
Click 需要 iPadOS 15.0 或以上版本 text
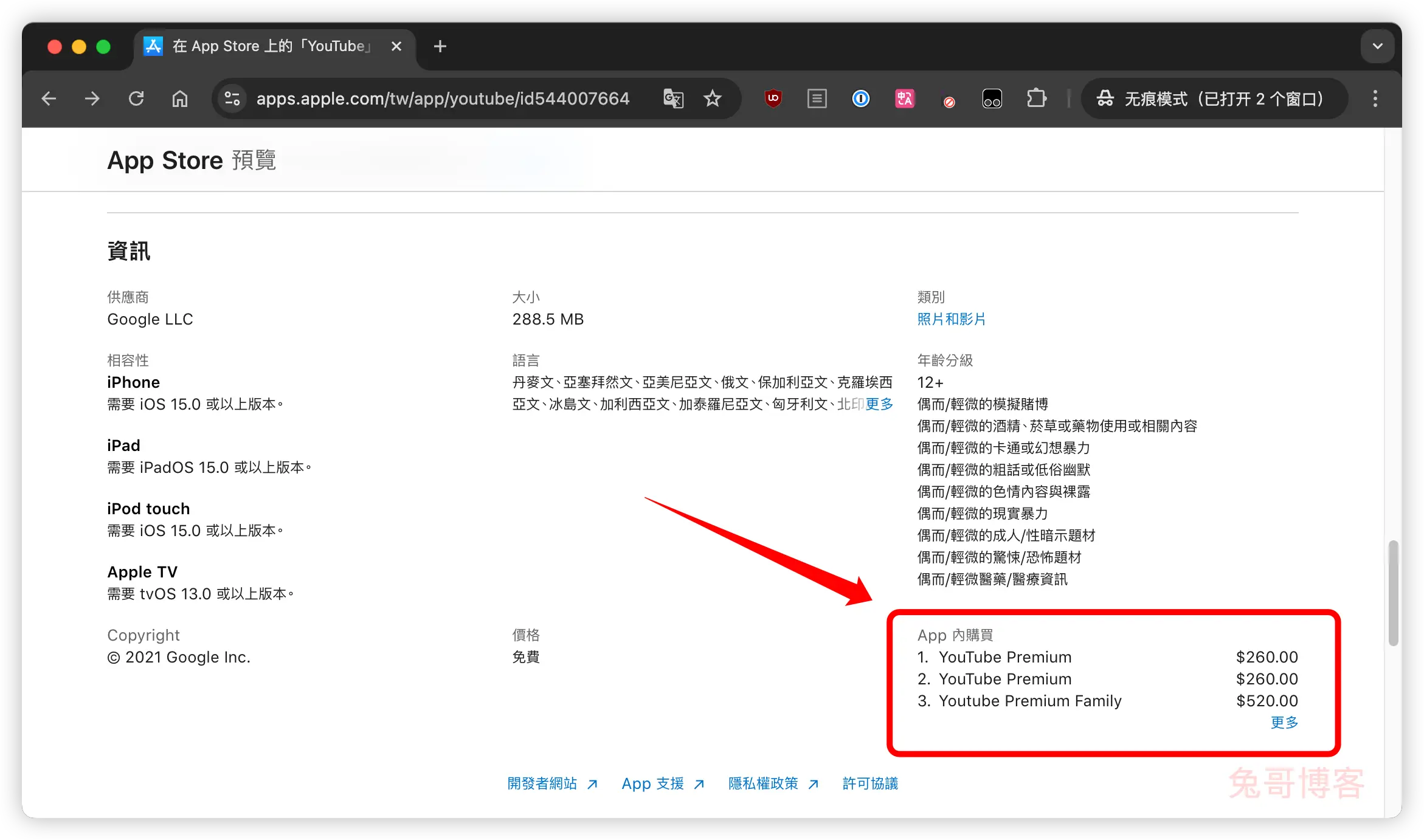pos(209,467)
